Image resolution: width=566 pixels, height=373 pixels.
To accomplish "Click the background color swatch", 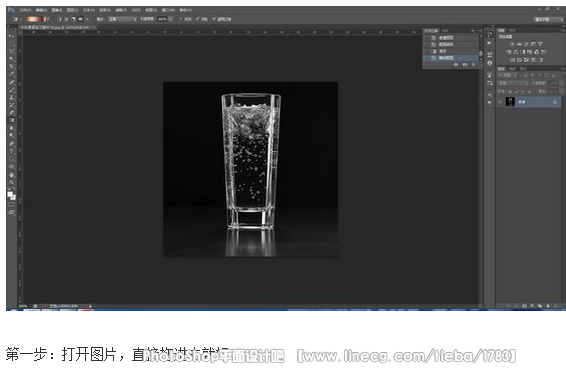I will click(x=13, y=198).
